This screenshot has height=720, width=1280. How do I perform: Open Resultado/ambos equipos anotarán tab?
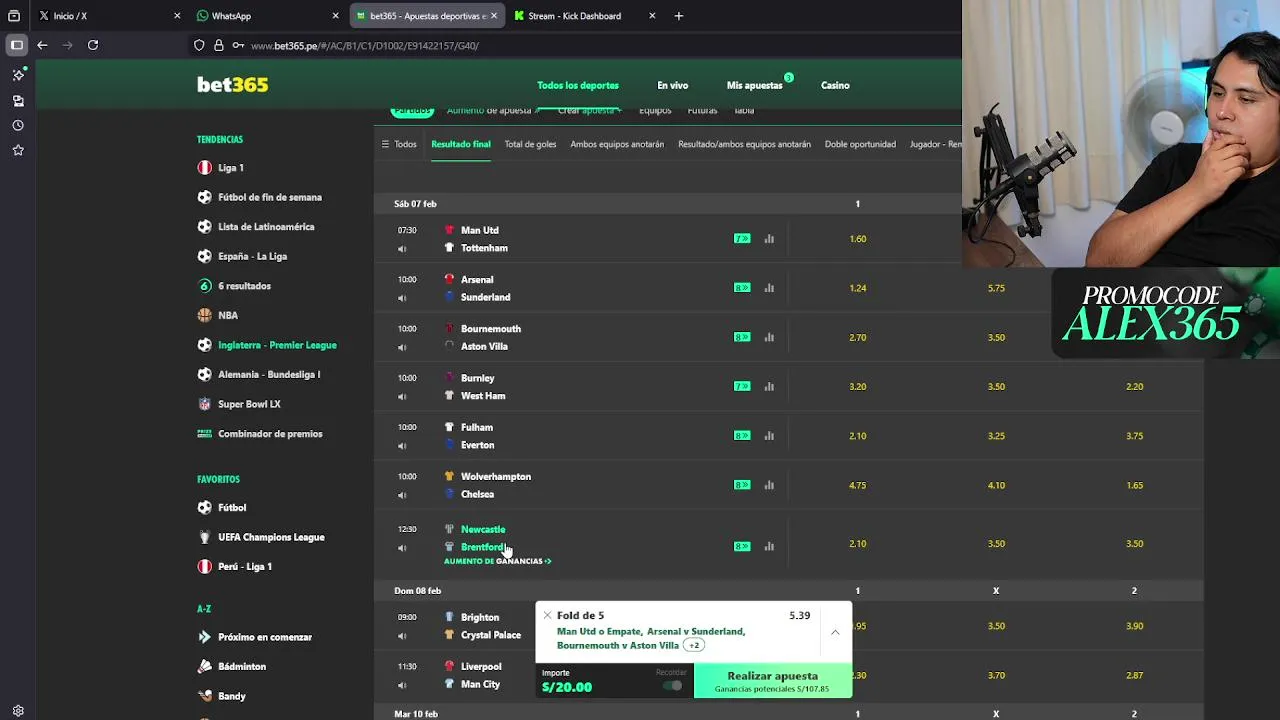[744, 144]
